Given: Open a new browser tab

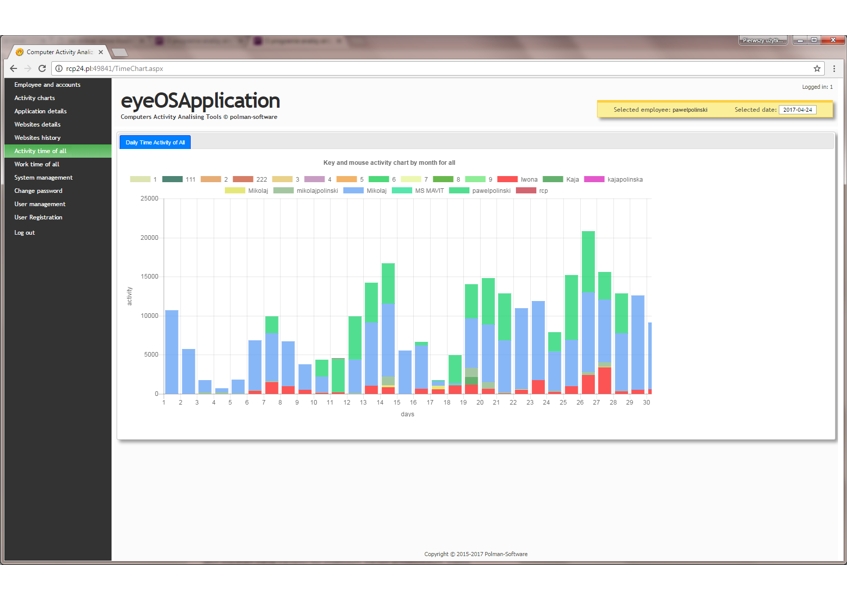Looking at the screenshot, I should (x=119, y=52).
